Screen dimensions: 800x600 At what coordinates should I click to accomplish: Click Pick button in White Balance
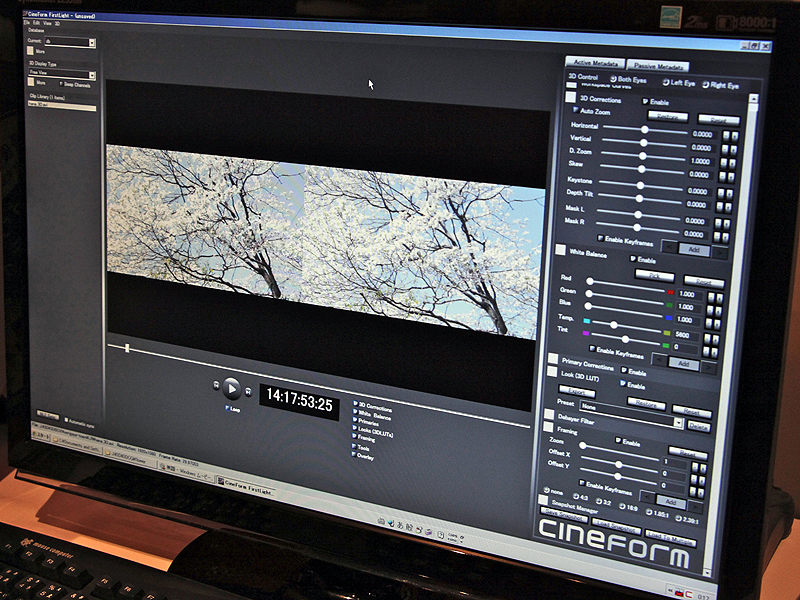coord(655,276)
